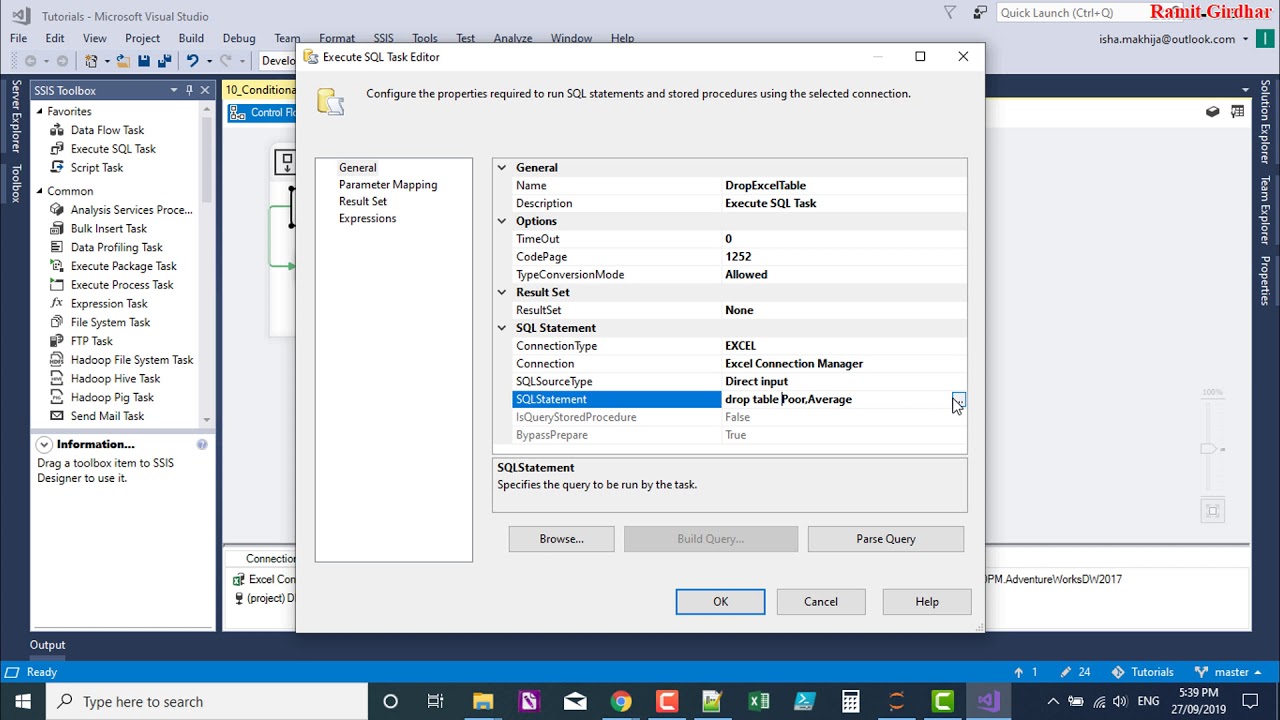
Task: Click the Execute Process Task icon
Action: click(x=56, y=285)
